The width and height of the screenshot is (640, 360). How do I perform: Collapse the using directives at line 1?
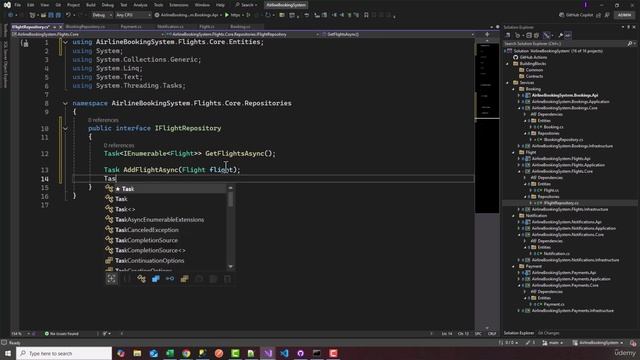[x=65, y=42]
